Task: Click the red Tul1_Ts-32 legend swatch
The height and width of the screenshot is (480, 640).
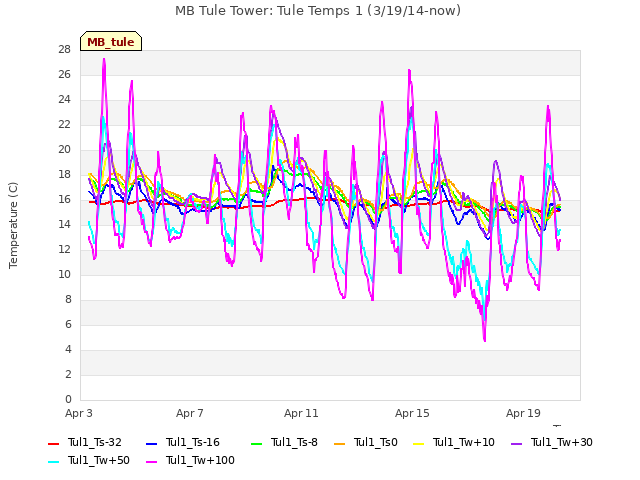Action: [x=53, y=444]
